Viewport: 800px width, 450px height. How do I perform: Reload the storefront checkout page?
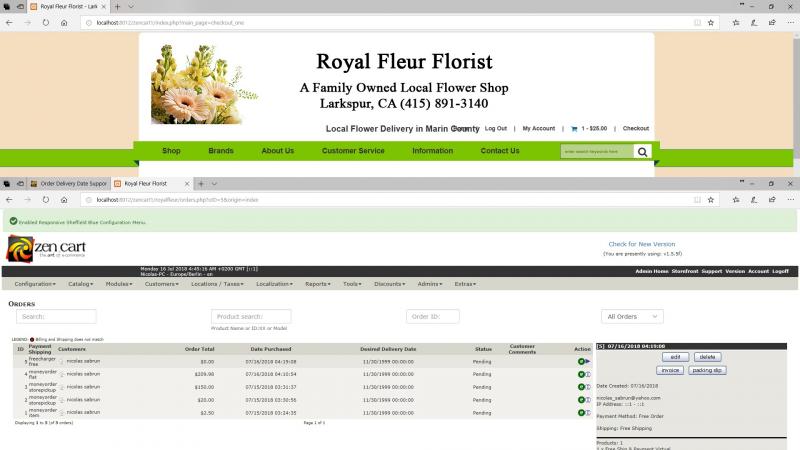click(x=45, y=22)
